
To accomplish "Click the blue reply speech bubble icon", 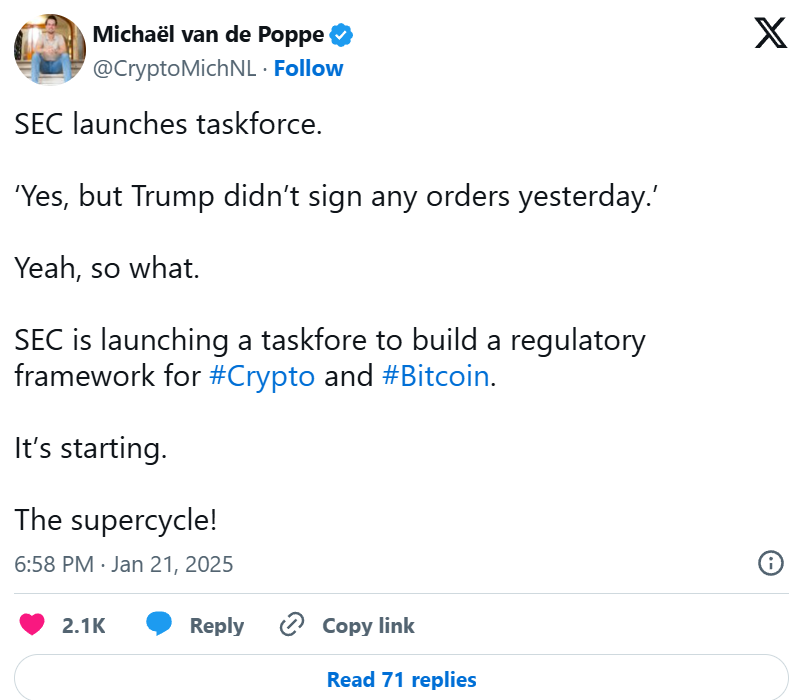I will coord(159,624).
